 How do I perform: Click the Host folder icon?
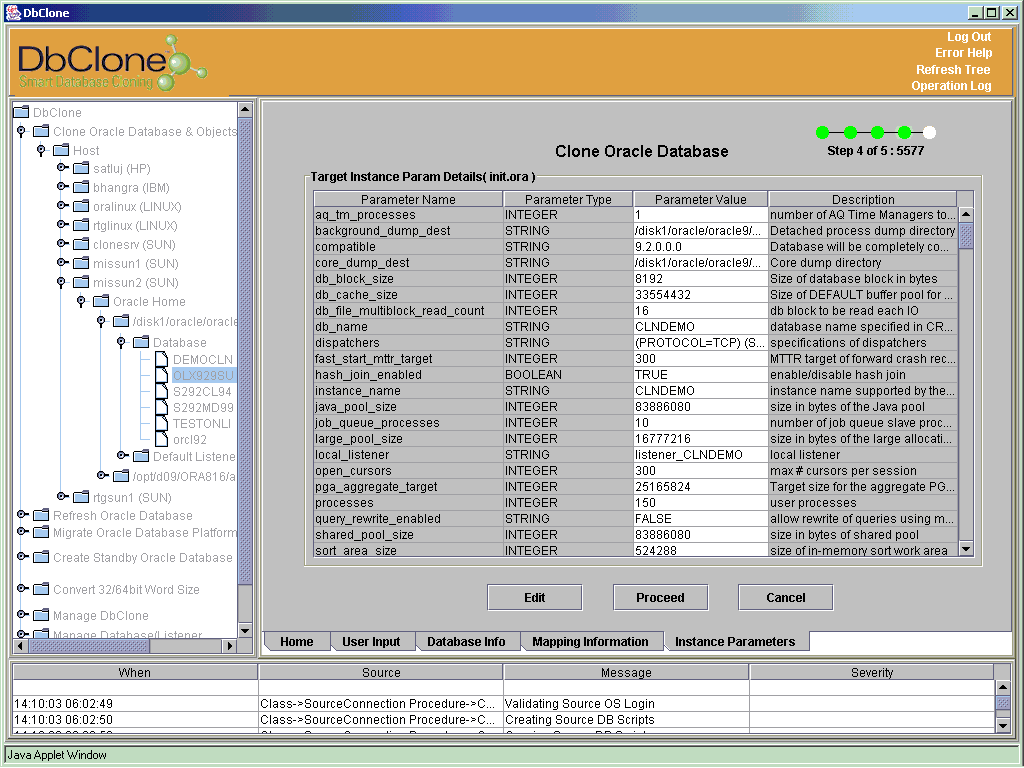click(61, 150)
